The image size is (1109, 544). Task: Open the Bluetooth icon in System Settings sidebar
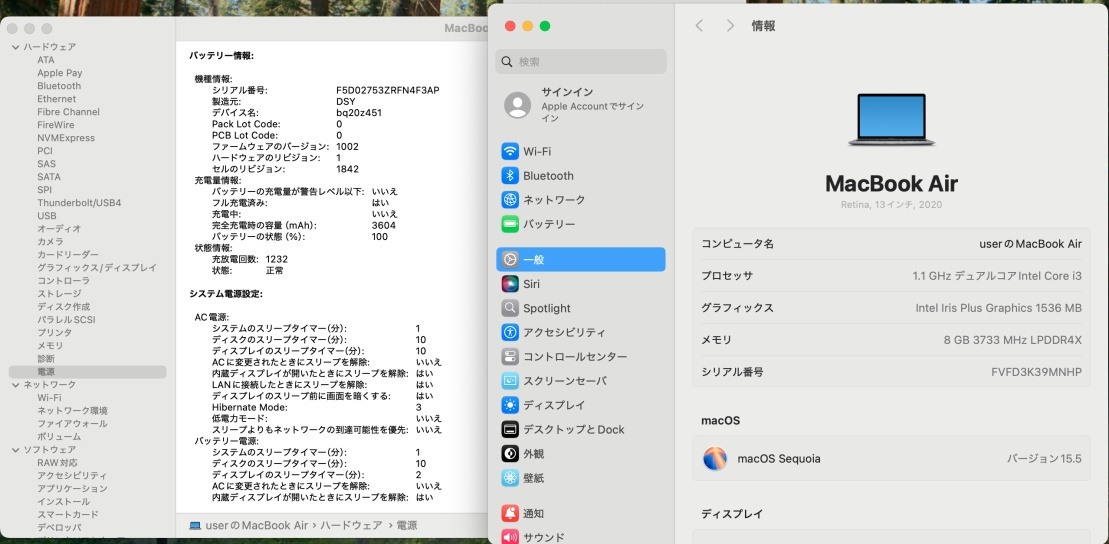pos(510,175)
